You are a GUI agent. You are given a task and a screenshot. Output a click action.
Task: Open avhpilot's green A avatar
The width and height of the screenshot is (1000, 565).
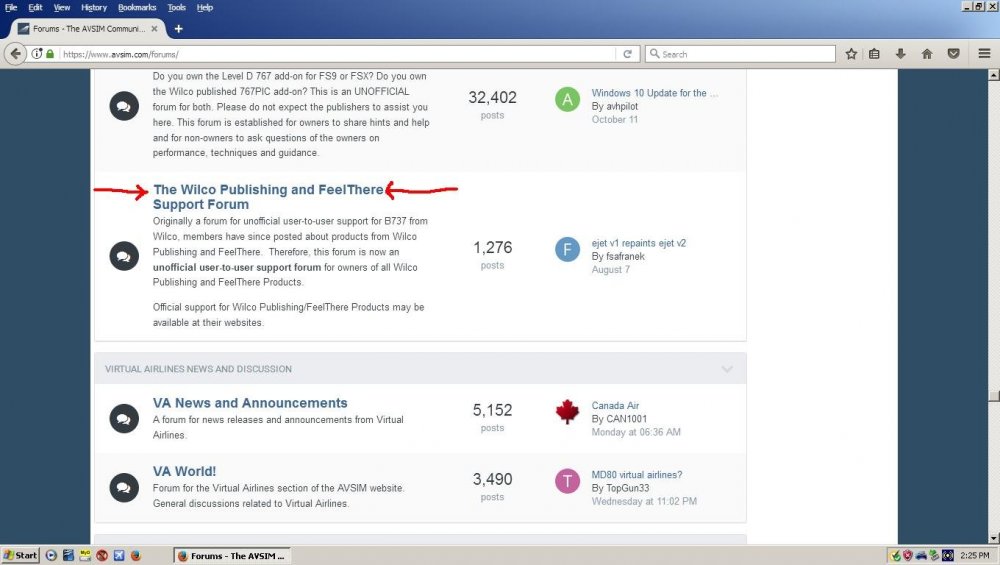567,99
